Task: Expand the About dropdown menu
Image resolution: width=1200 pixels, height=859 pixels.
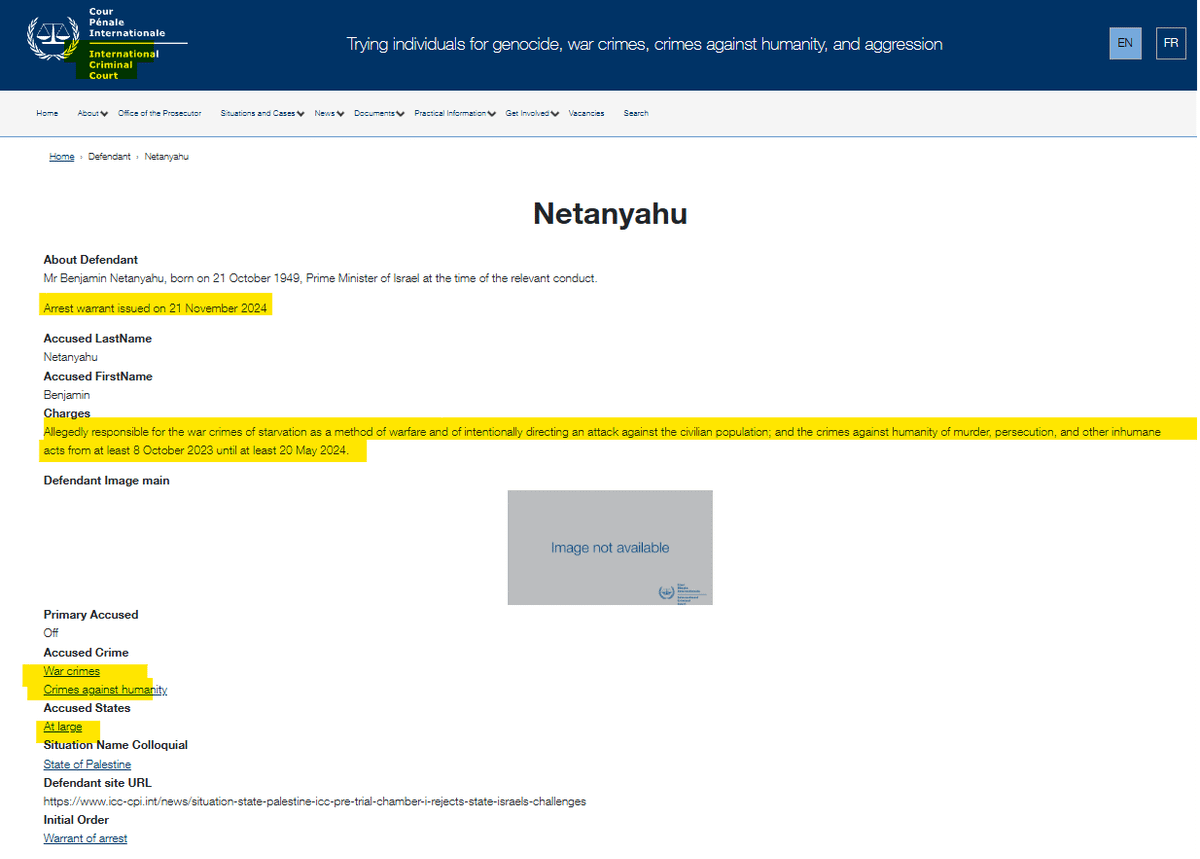Action: [92, 114]
